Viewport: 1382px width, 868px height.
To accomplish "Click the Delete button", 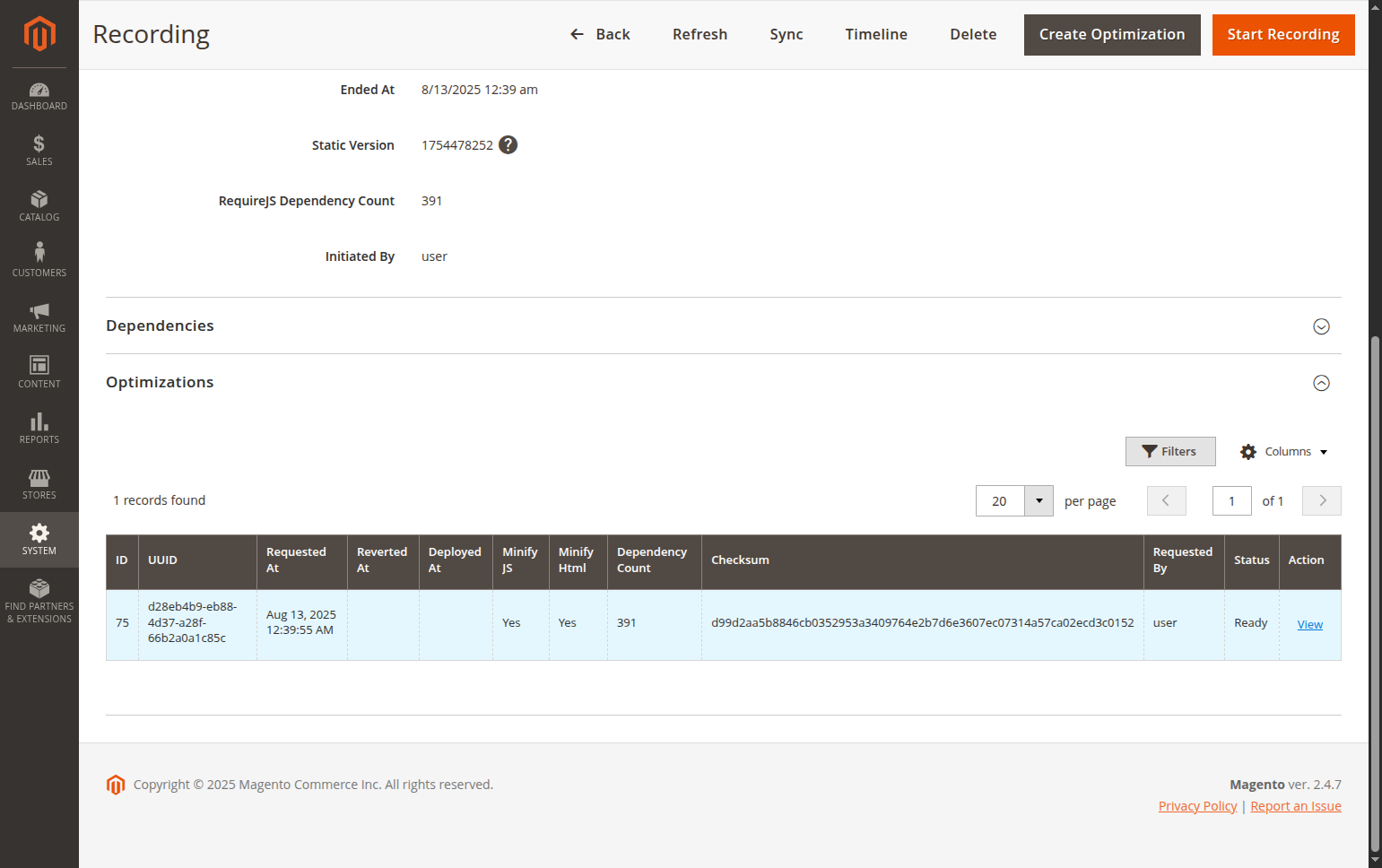I will (973, 34).
